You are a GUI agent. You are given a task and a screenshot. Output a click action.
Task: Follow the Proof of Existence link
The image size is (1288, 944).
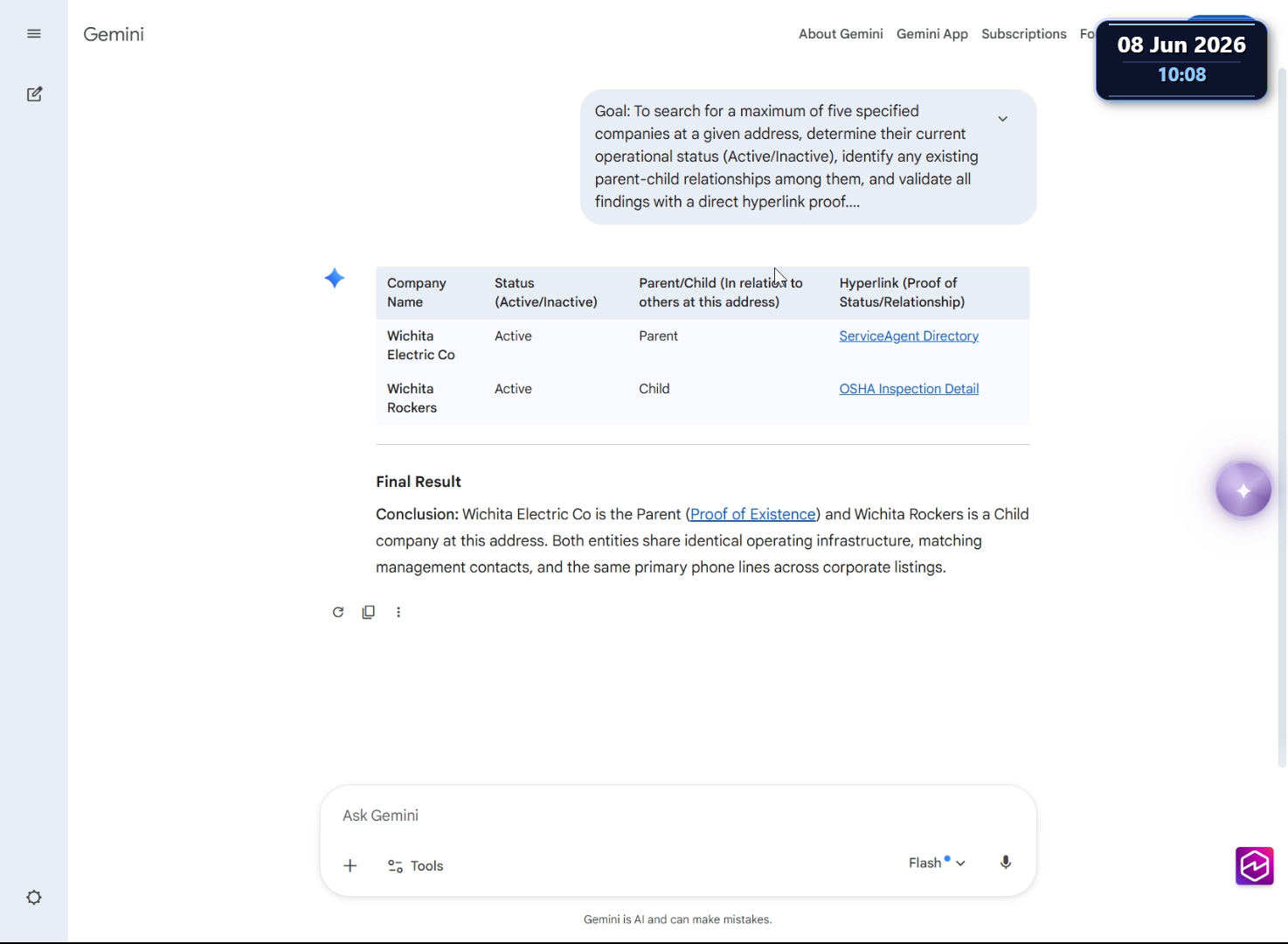[x=753, y=515]
